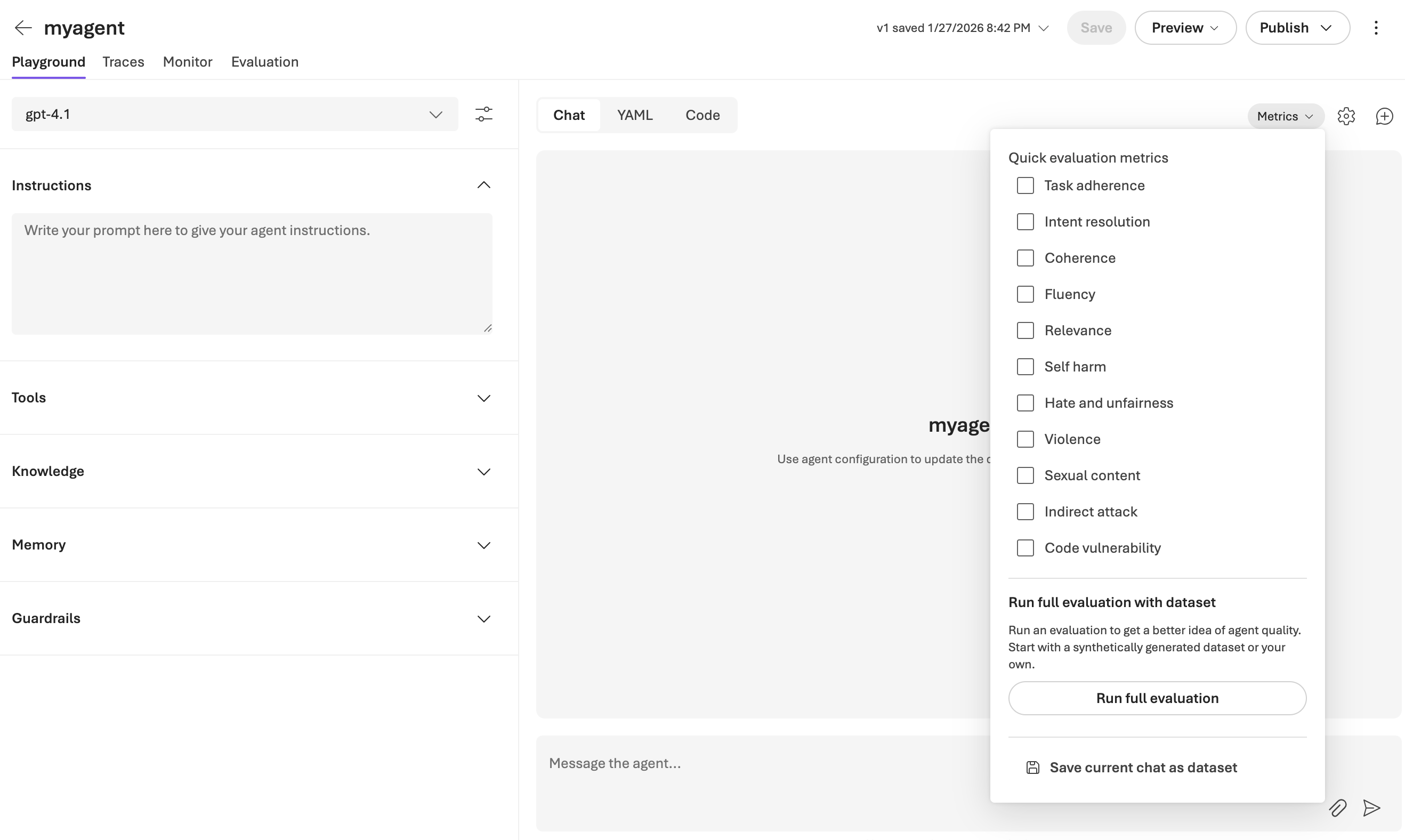
Task: Open the gpt-4.1 model dropdown
Action: tap(235, 115)
